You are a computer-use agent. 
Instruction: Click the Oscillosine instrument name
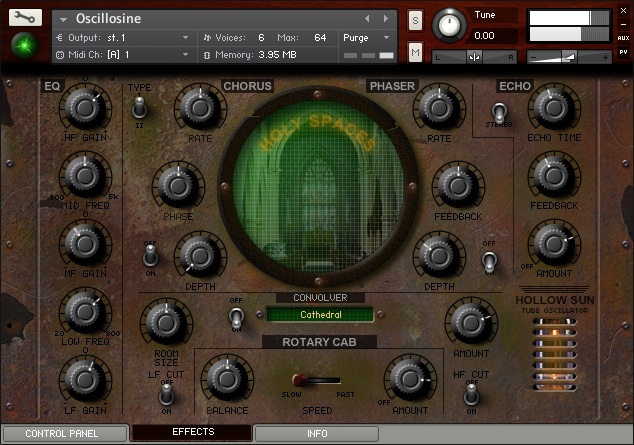click(x=110, y=19)
